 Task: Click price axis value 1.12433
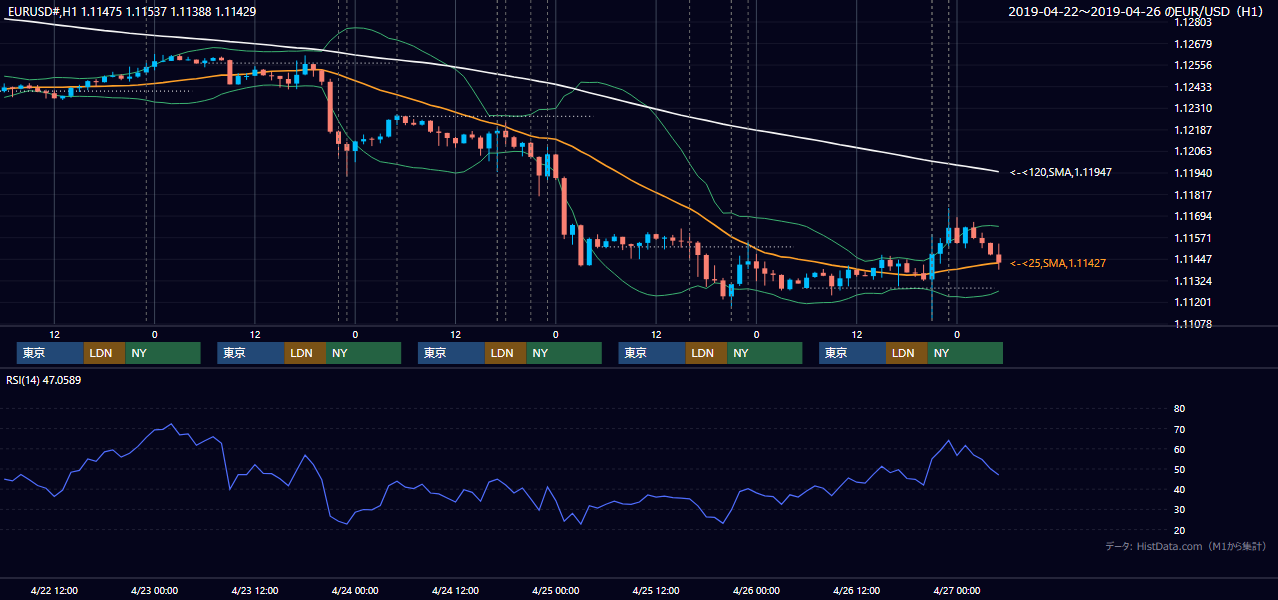click(1194, 87)
